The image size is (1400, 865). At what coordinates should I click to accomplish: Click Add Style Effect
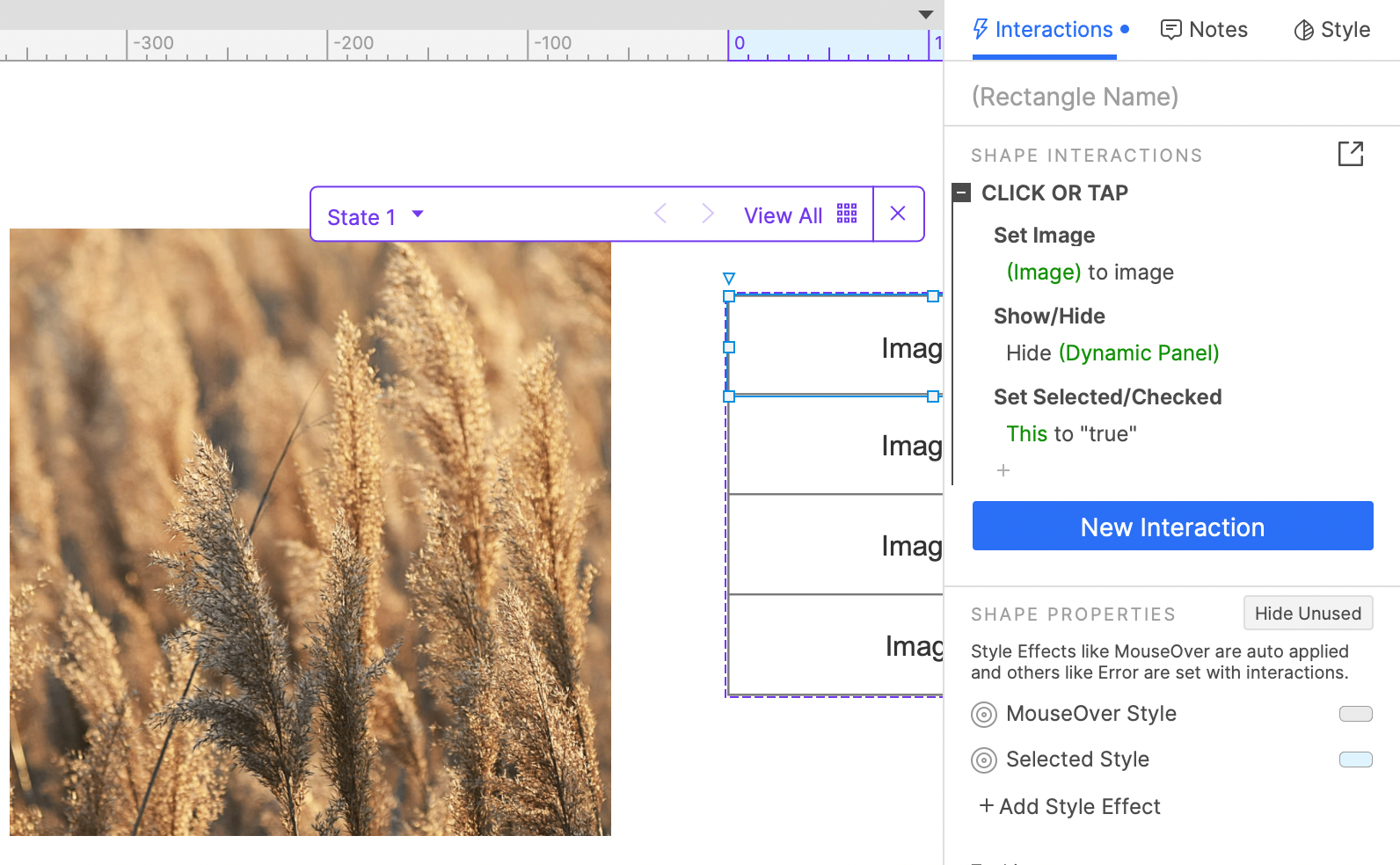pos(1070,806)
